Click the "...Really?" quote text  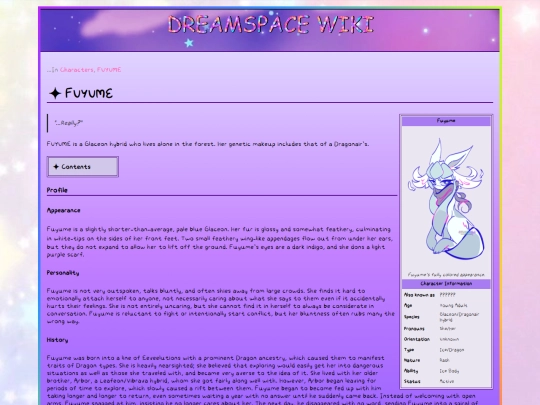tap(69, 123)
